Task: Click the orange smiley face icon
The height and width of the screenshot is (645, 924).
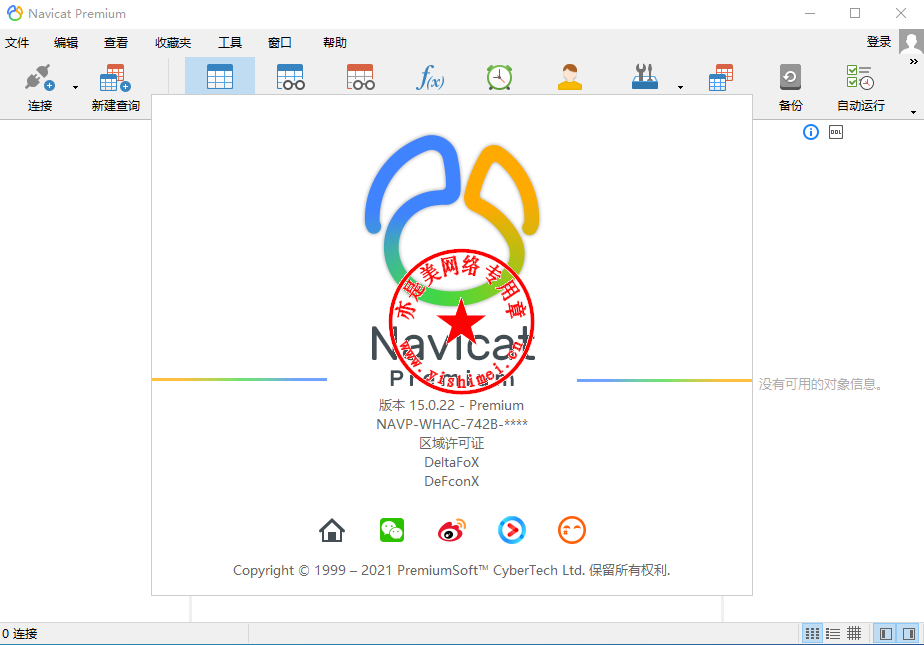Action: click(x=572, y=530)
